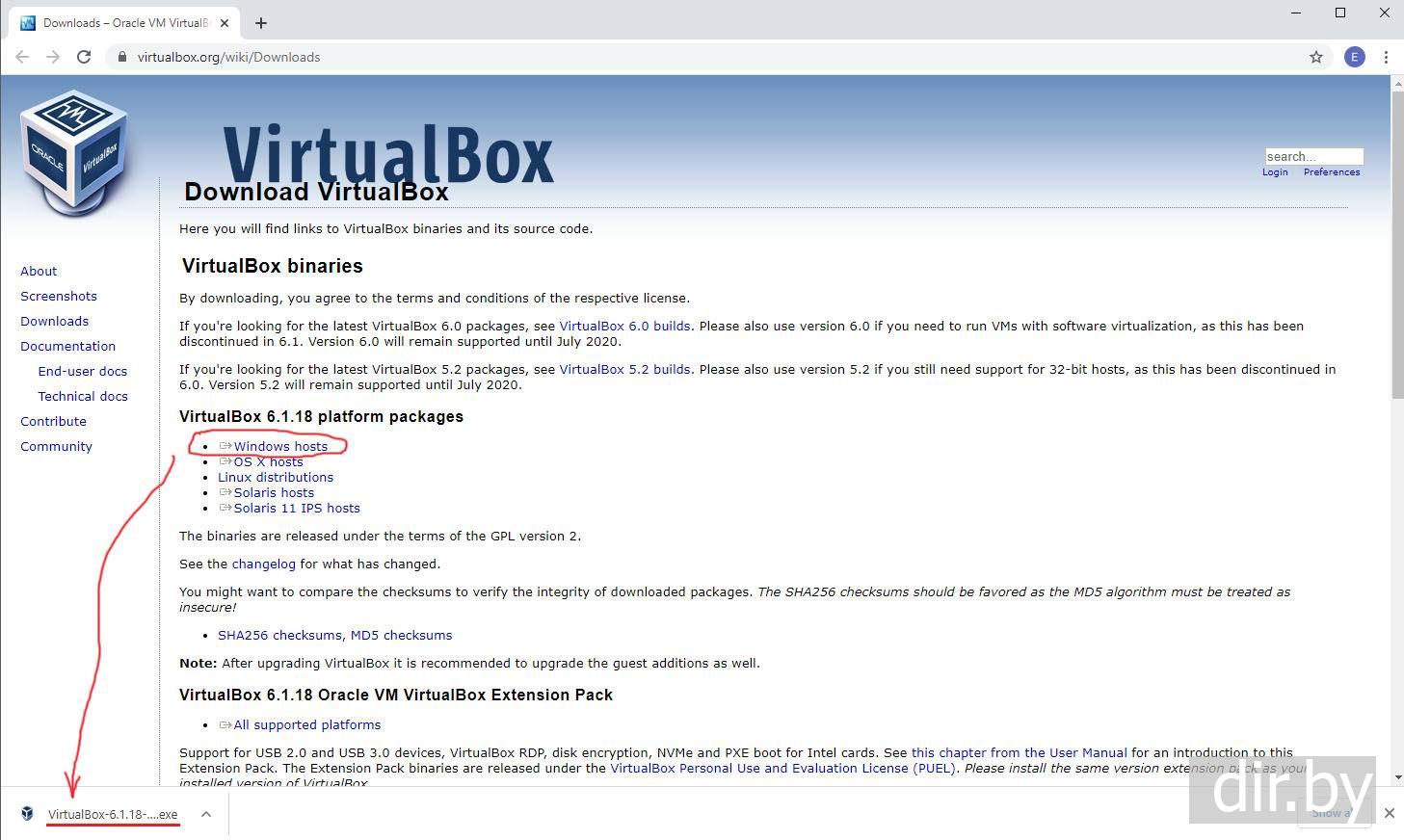1404x840 pixels.
Task: Open the Login link
Action: point(1275,172)
